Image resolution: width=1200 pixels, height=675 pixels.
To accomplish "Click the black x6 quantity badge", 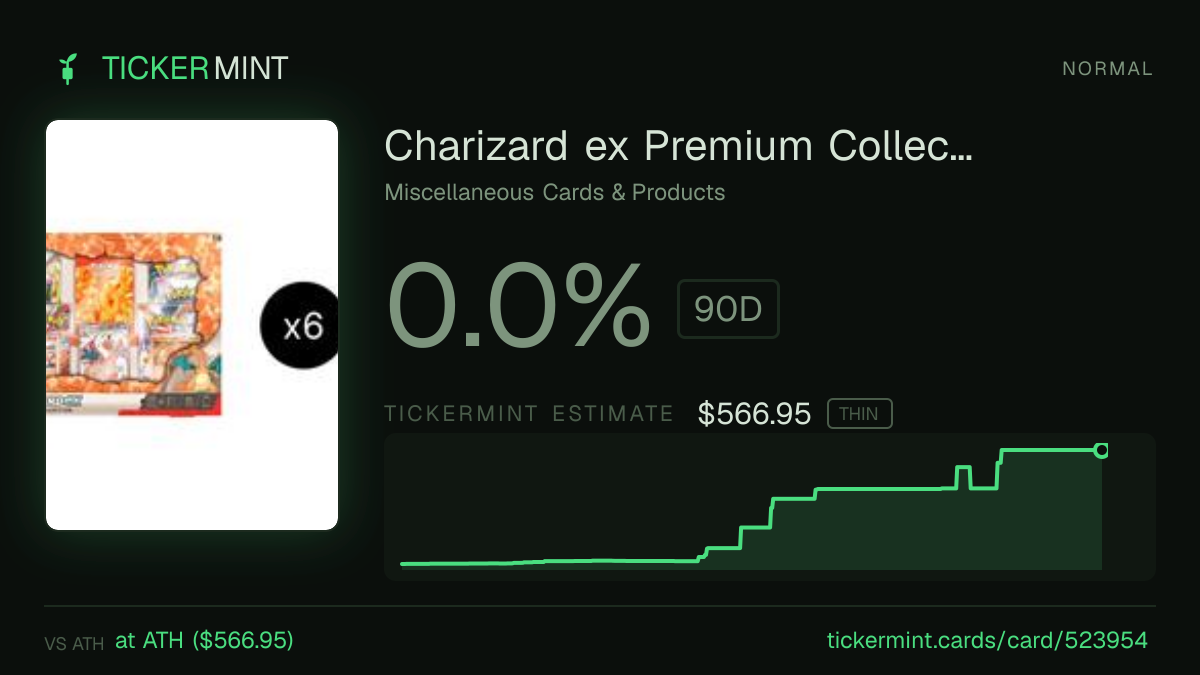I will [x=299, y=326].
